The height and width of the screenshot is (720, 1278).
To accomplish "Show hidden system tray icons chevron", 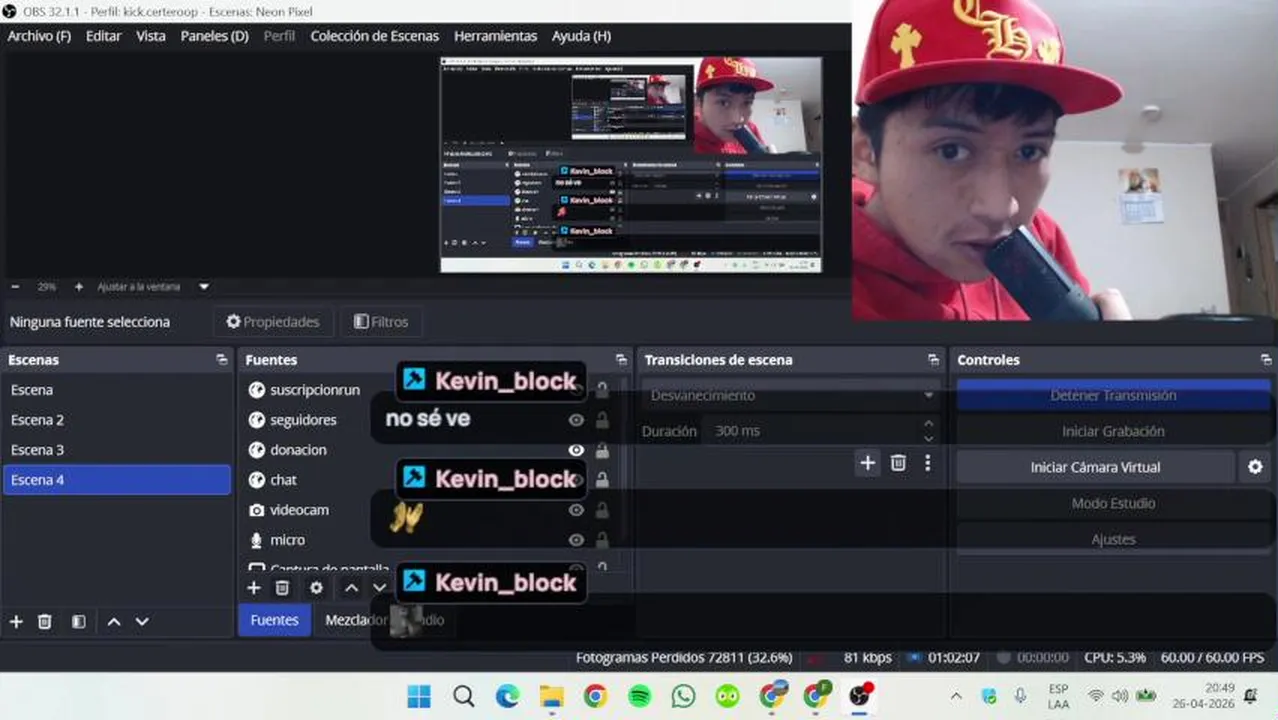I will 956,696.
